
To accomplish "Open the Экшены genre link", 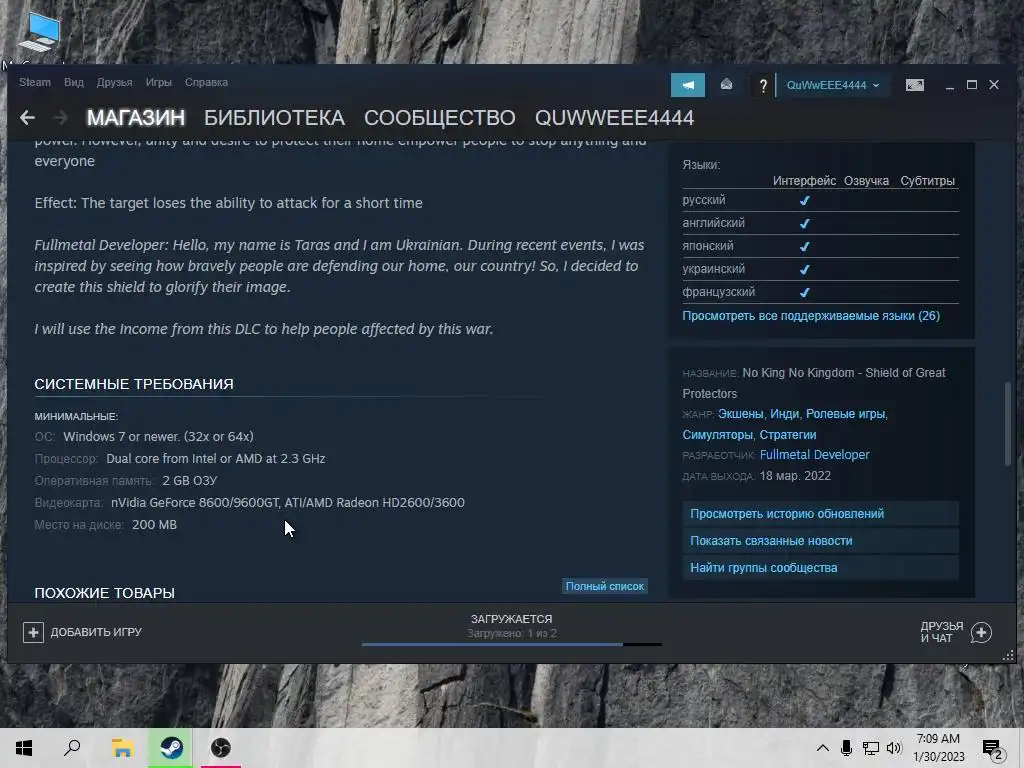I will tap(741, 414).
